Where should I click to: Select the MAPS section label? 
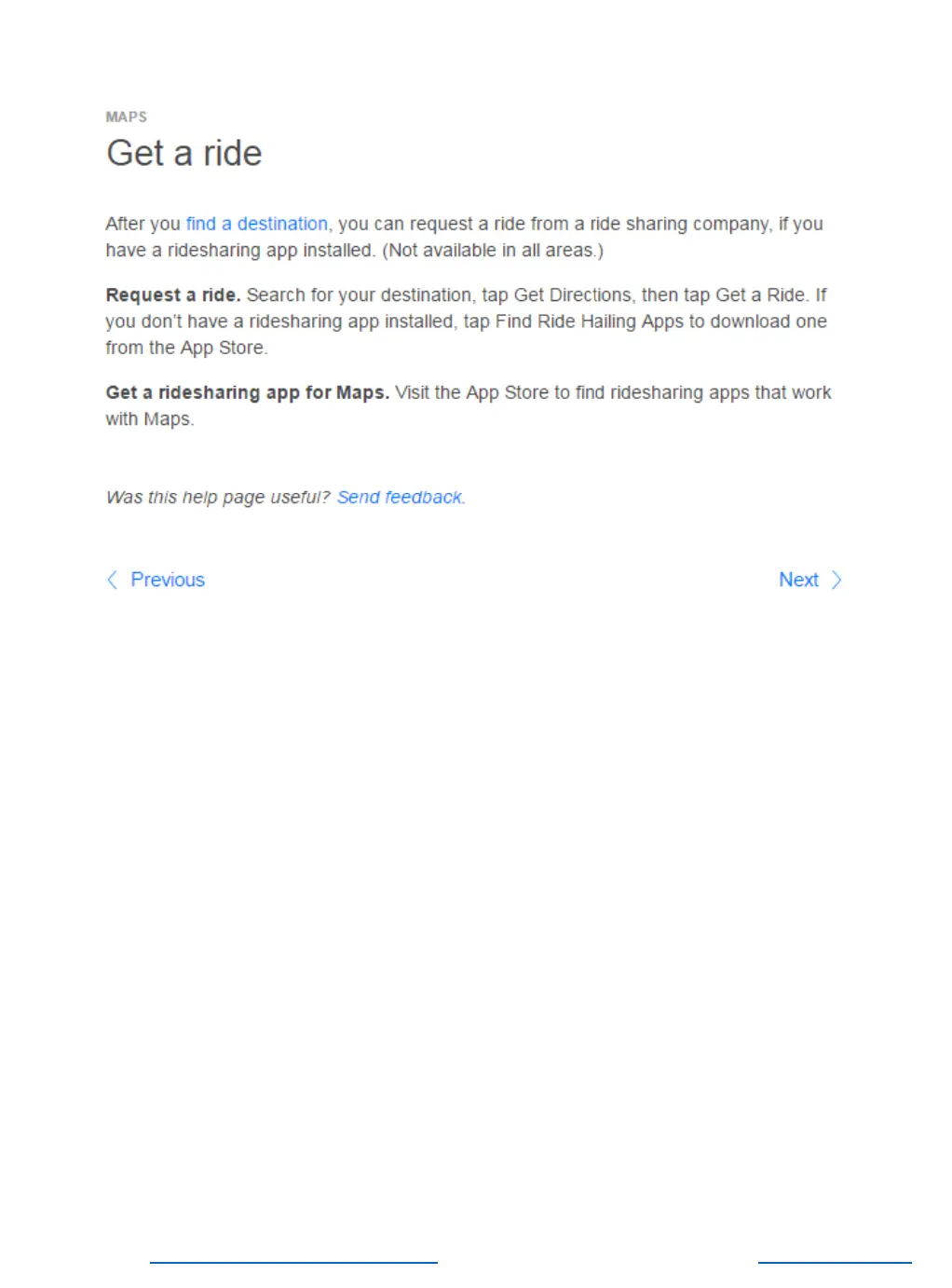coord(127,116)
